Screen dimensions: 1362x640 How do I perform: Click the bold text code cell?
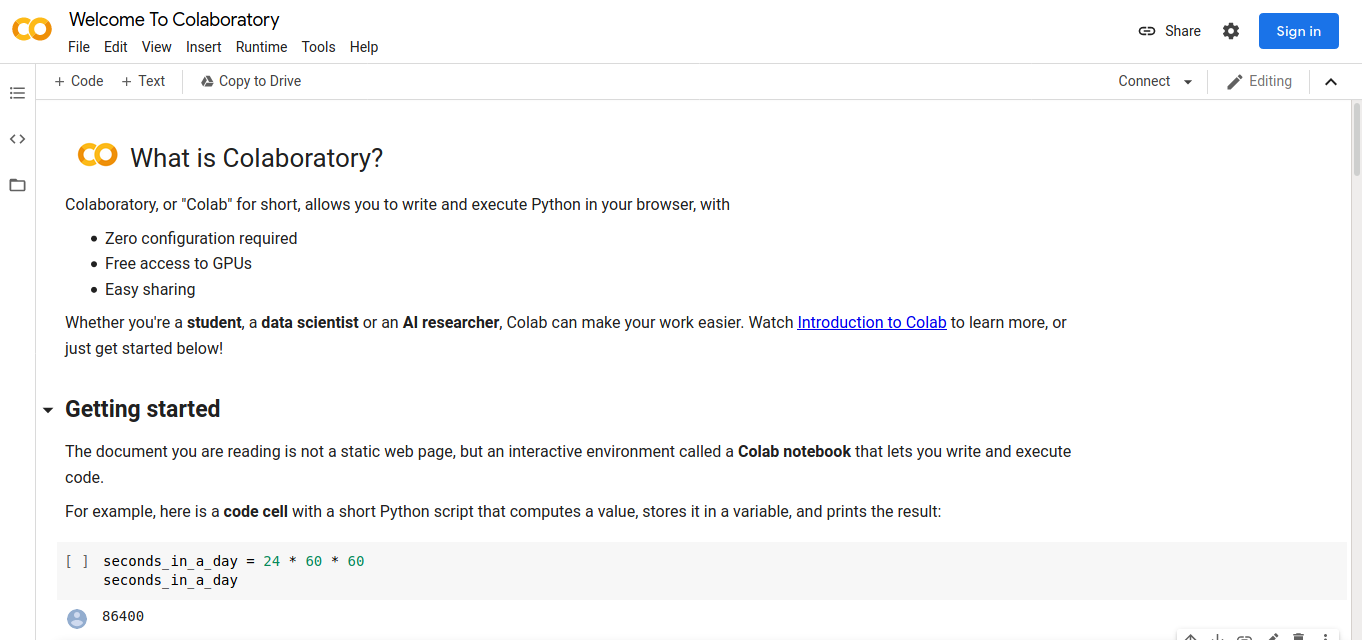click(256, 511)
